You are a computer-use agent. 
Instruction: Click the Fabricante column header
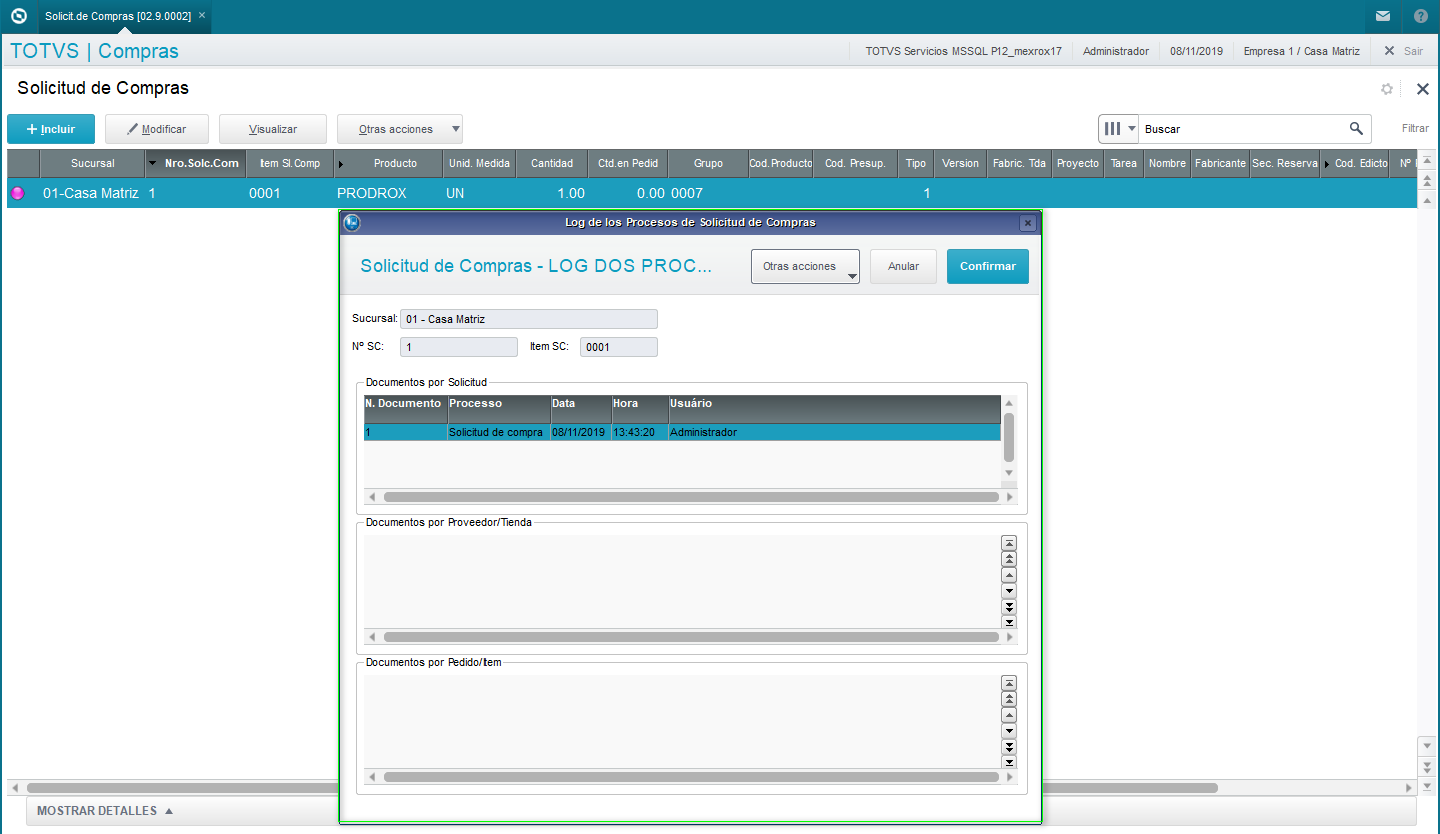tap(1220, 163)
